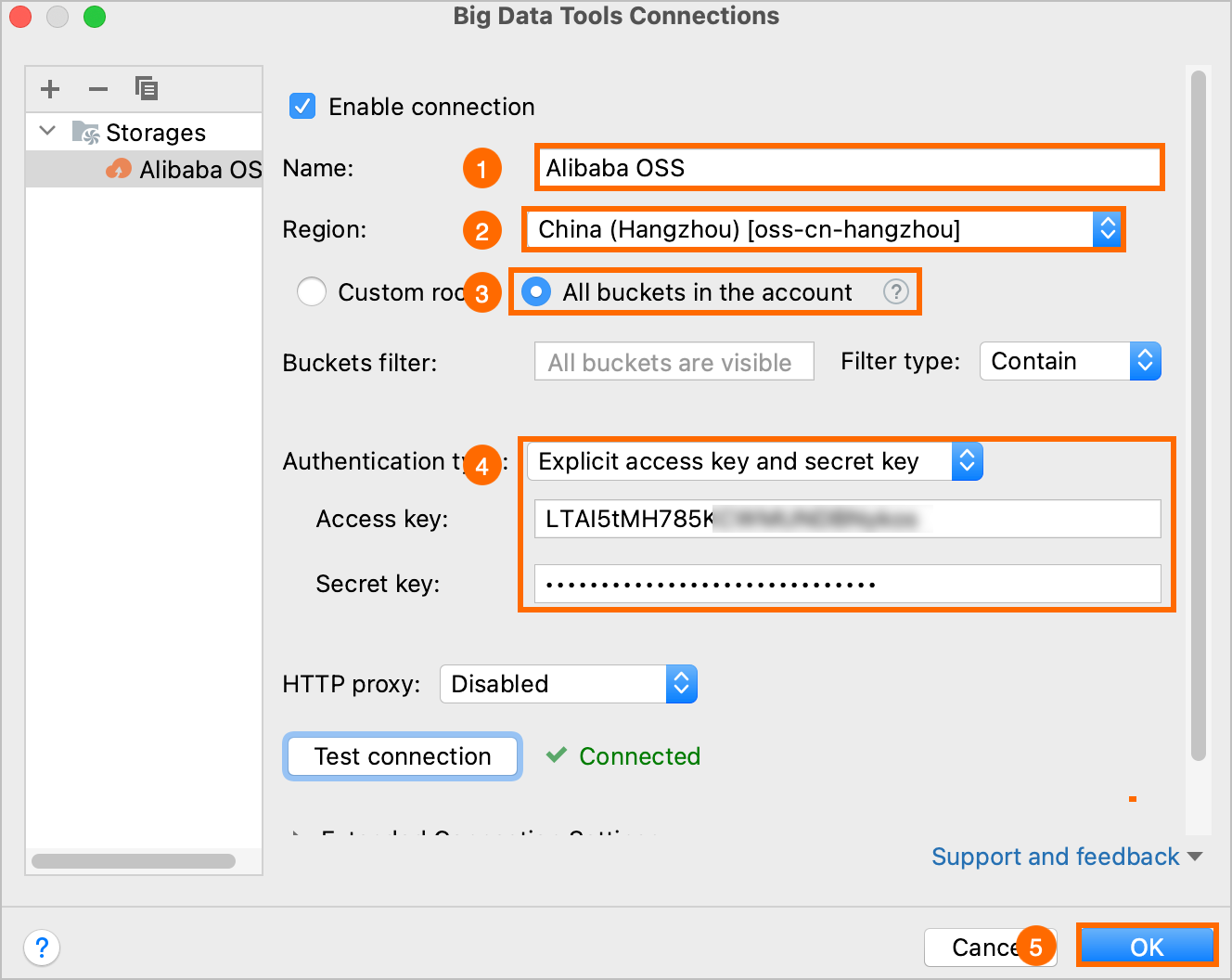Image resolution: width=1232 pixels, height=980 pixels.
Task: Click the vertical scrollbar in settings pane
Action: point(1199,416)
